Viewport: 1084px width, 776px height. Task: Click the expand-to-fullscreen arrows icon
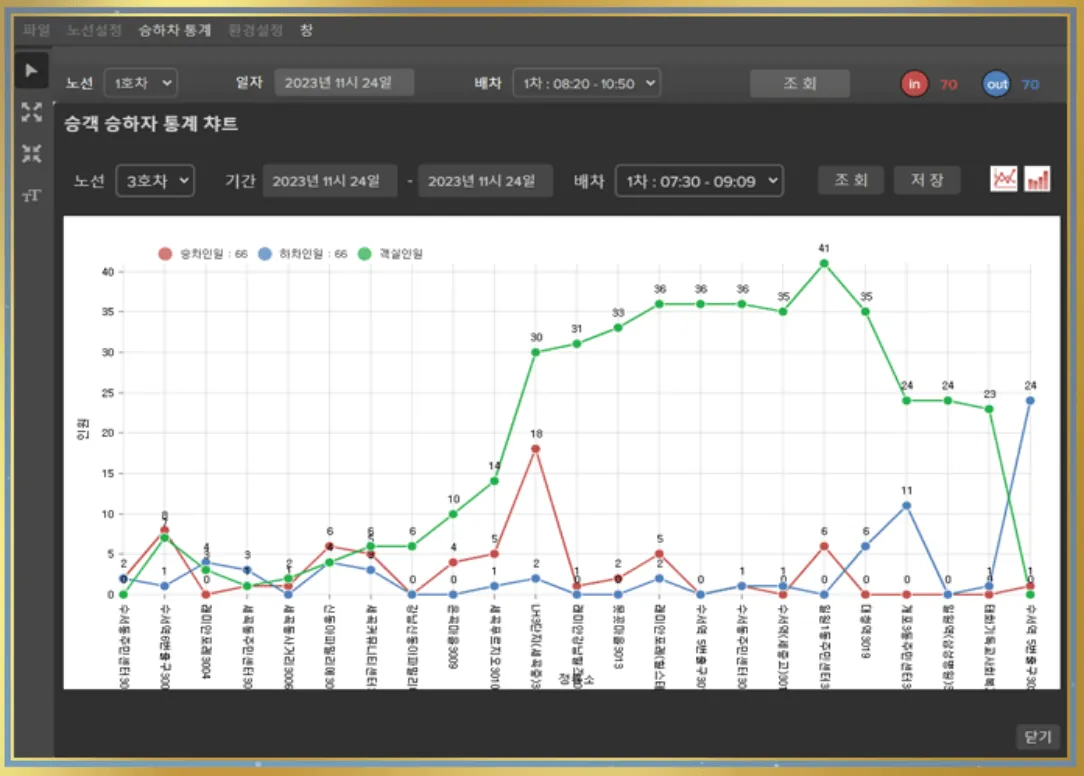pos(31,112)
